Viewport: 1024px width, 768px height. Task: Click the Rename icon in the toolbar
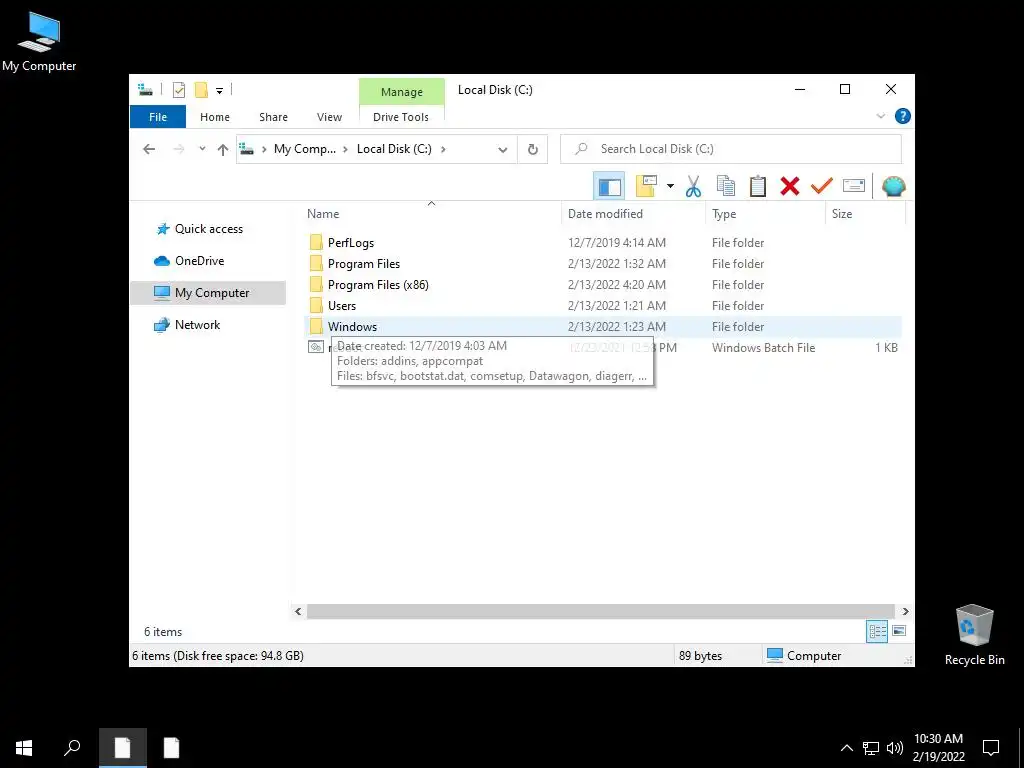tap(854, 186)
